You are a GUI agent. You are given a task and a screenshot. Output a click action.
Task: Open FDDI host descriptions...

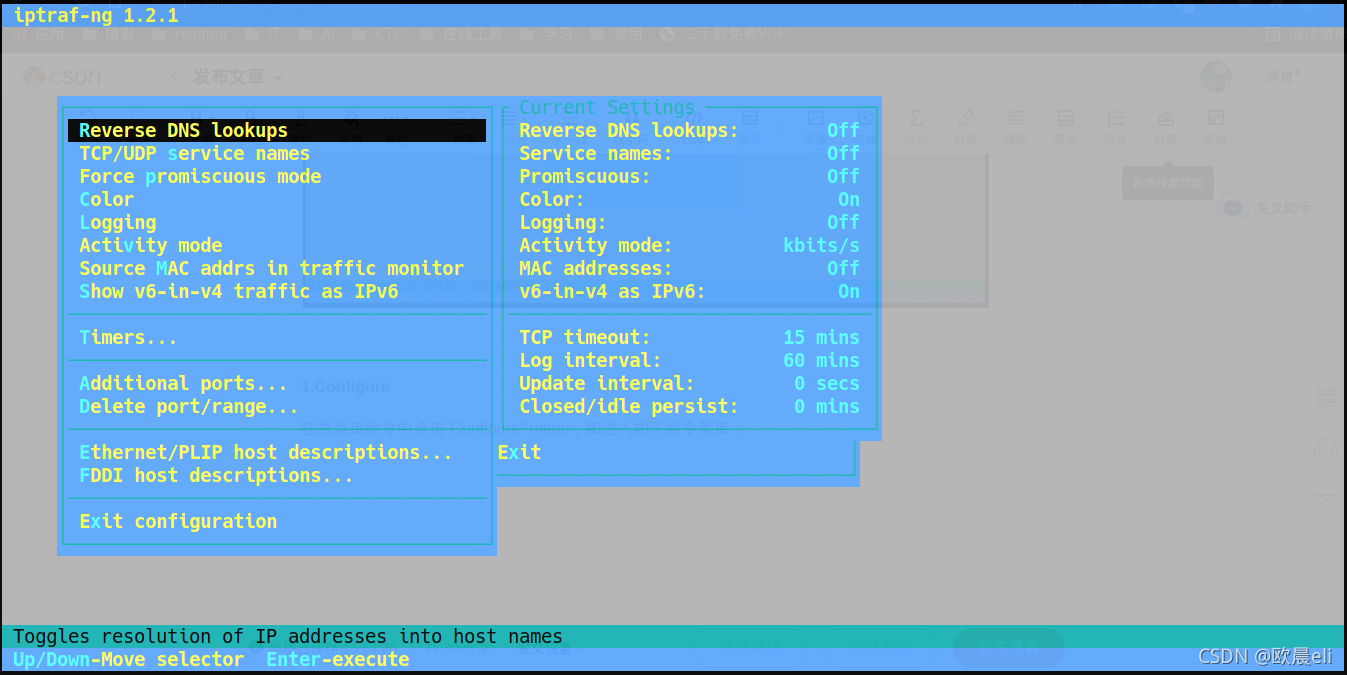click(216, 475)
